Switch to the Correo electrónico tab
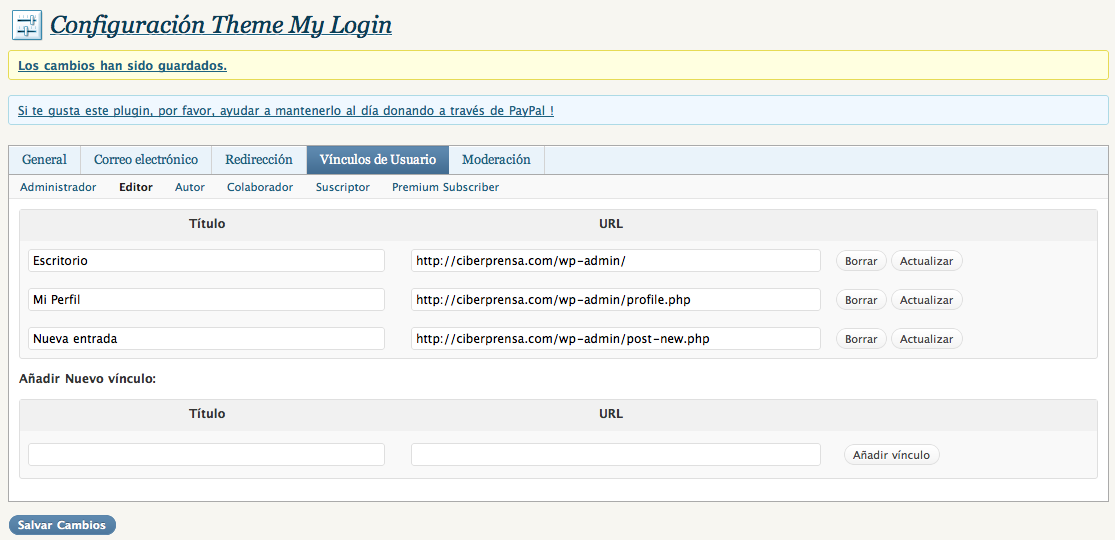The height and width of the screenshot is (540, 1115). tap(146, 160)
